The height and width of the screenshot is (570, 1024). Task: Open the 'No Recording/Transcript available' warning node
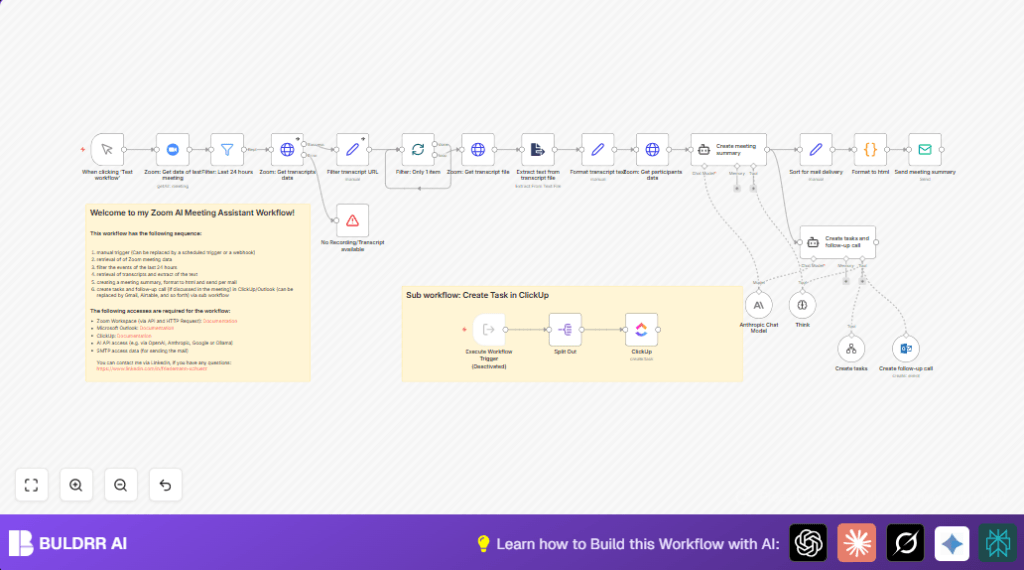click(353, 220)
